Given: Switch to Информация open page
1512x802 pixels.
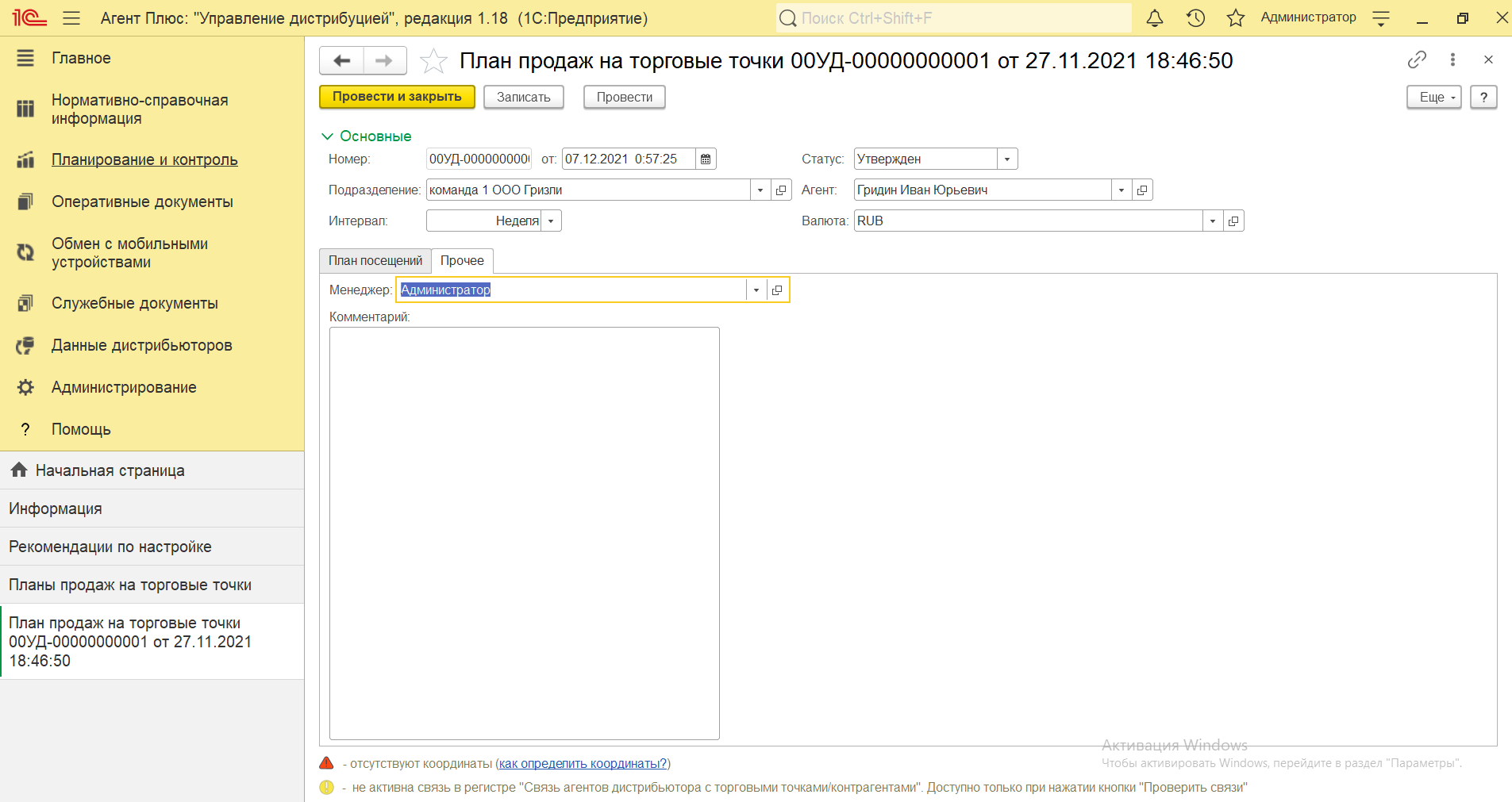Looking at the screenshot, I should [x=152, y=508].
